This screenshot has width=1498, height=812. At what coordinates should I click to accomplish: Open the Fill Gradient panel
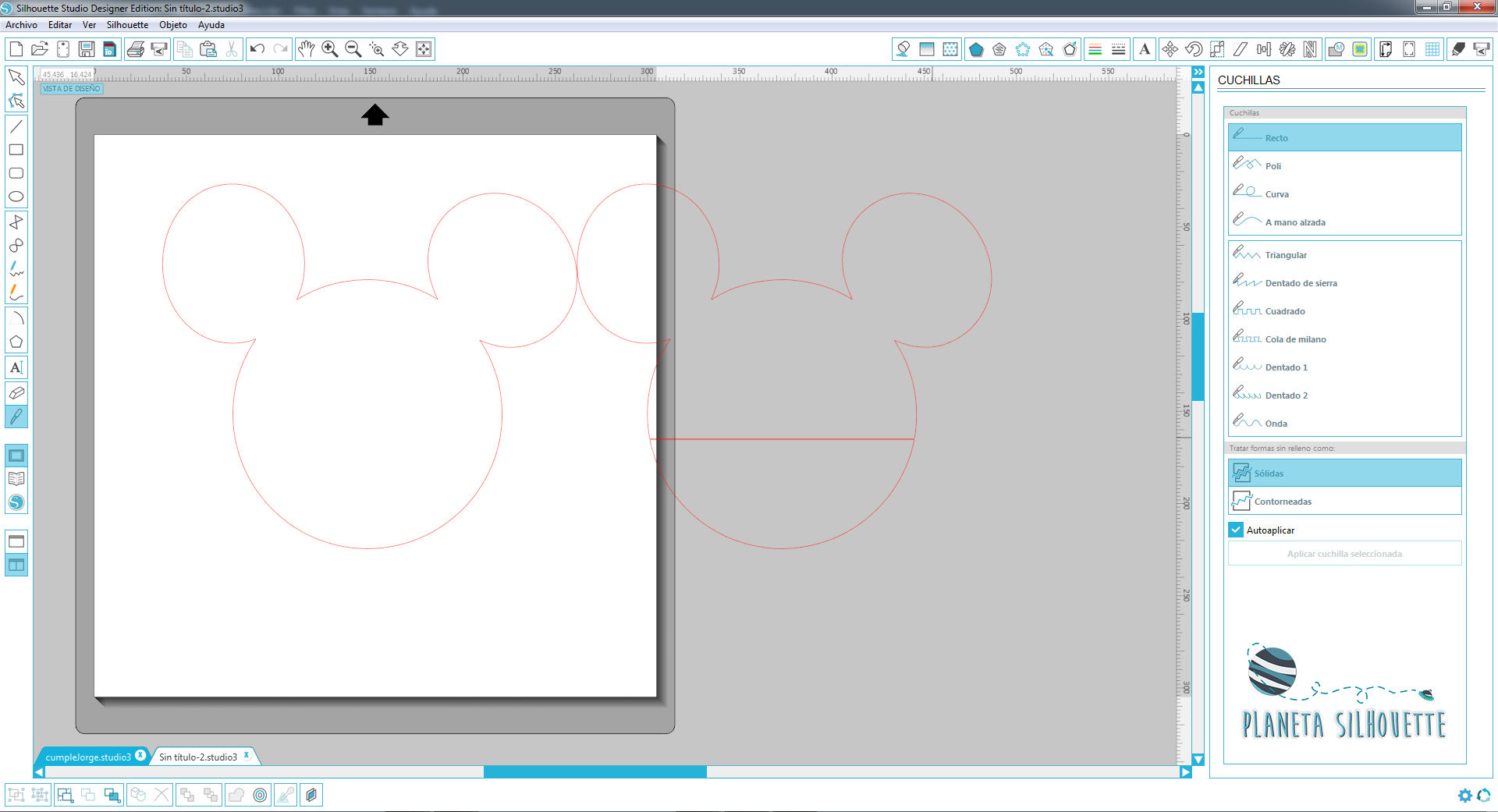(927, 49)
